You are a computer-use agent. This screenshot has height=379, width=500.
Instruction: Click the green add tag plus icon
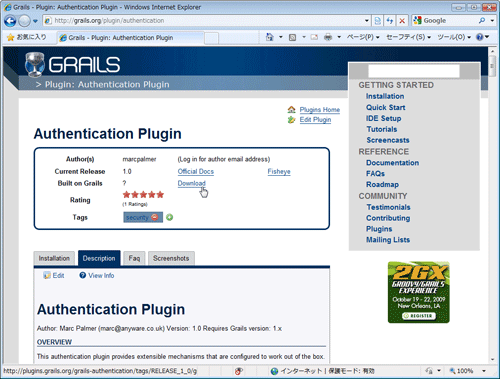click(x=169, y=217)
